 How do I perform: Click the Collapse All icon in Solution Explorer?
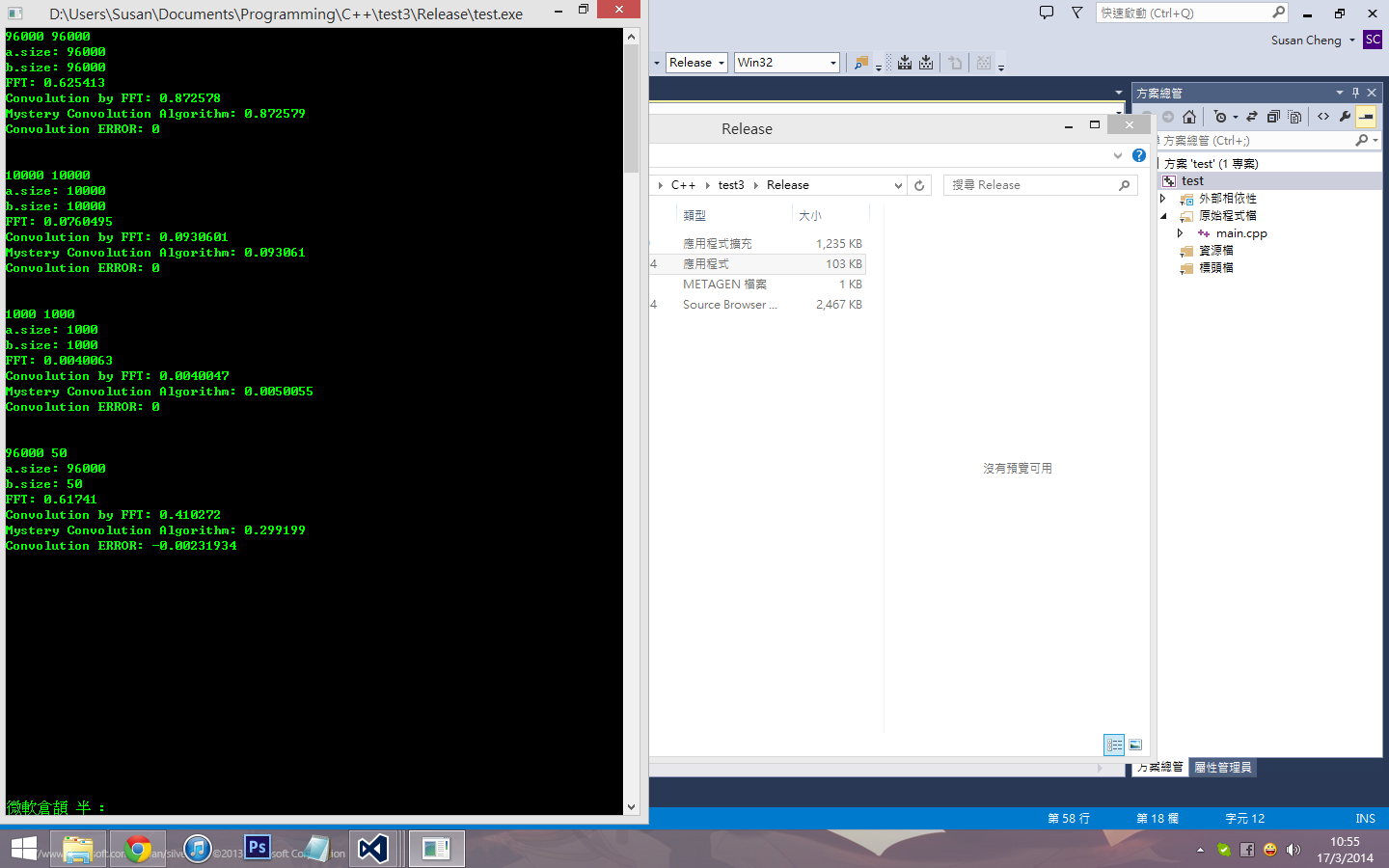click(x=1273, y=117)
